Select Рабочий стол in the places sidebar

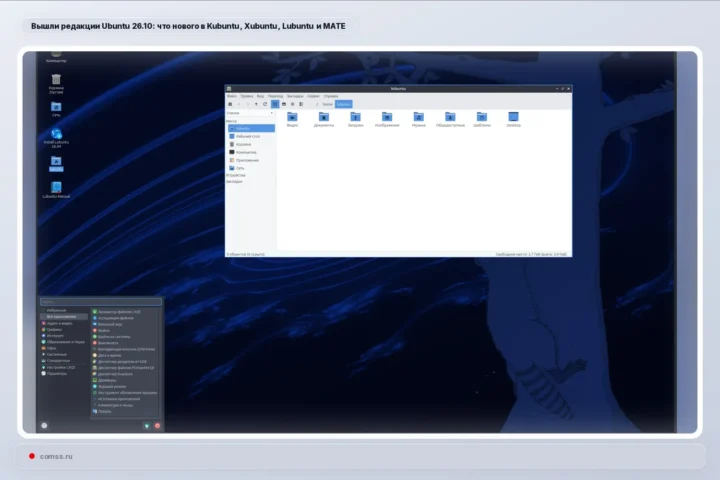tap(251, 136)
